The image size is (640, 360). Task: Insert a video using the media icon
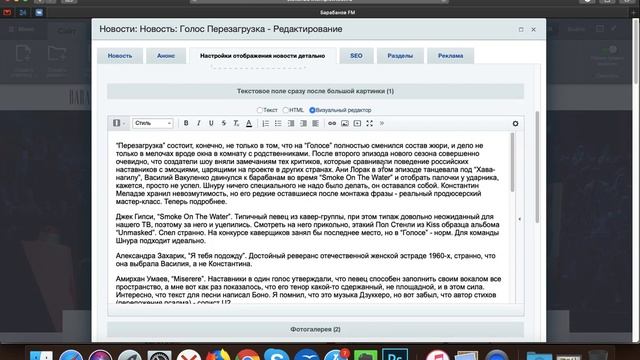click(x=357, y=123)
